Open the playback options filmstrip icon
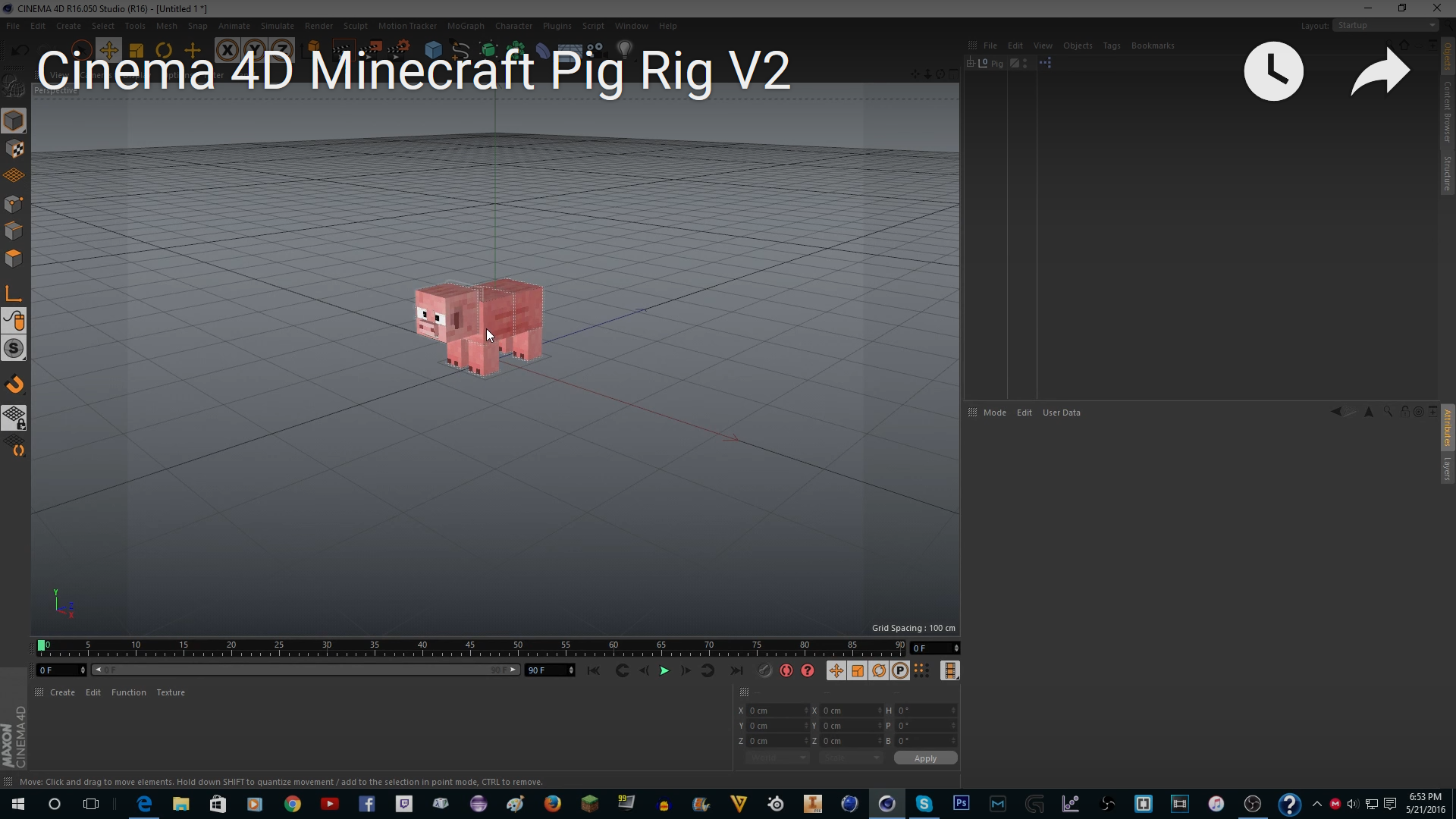Viewport: 1456px width, 819px height. click(x=949, y=670)
